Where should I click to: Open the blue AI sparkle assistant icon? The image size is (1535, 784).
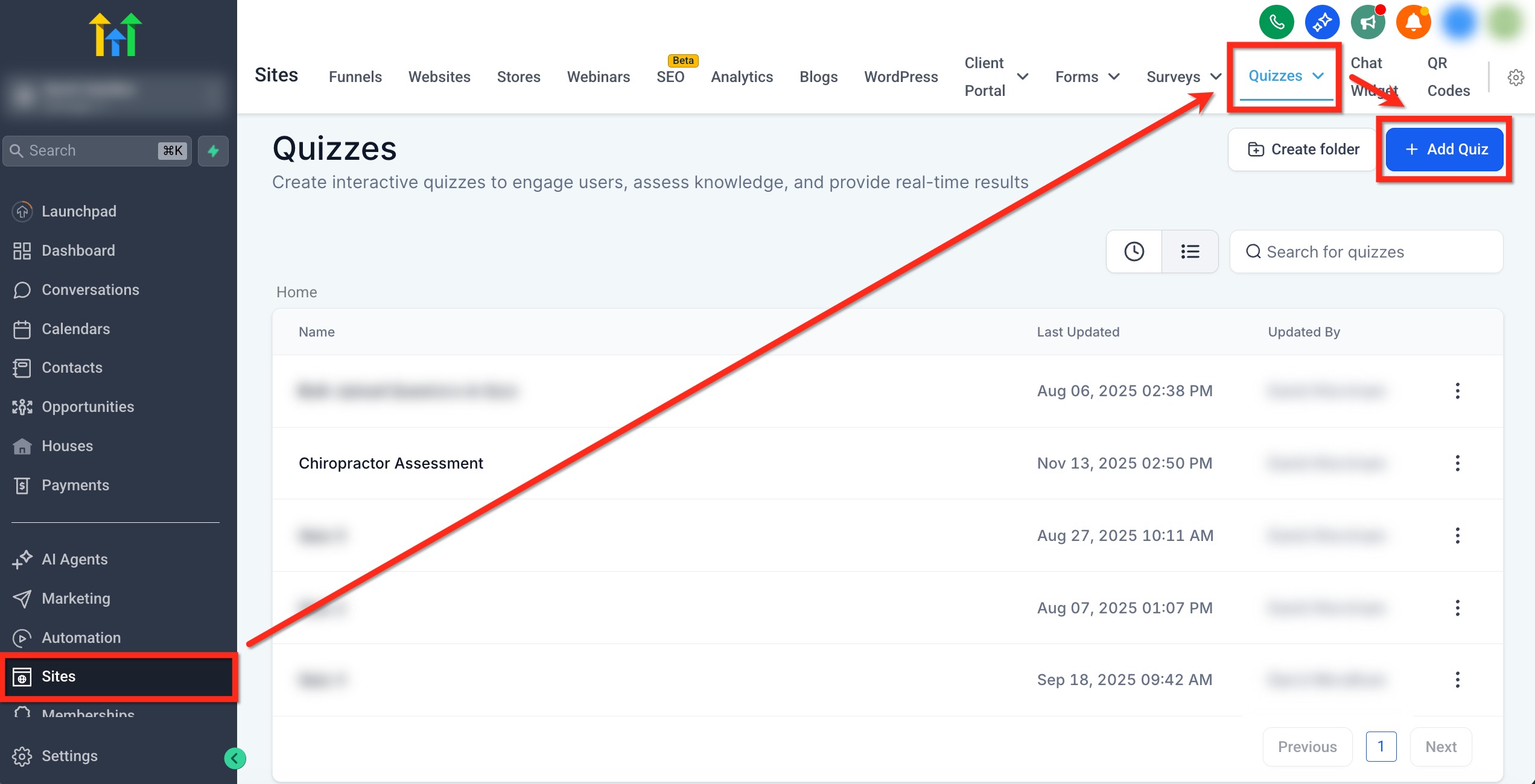pyautogui.click(x=1321, y=23)
